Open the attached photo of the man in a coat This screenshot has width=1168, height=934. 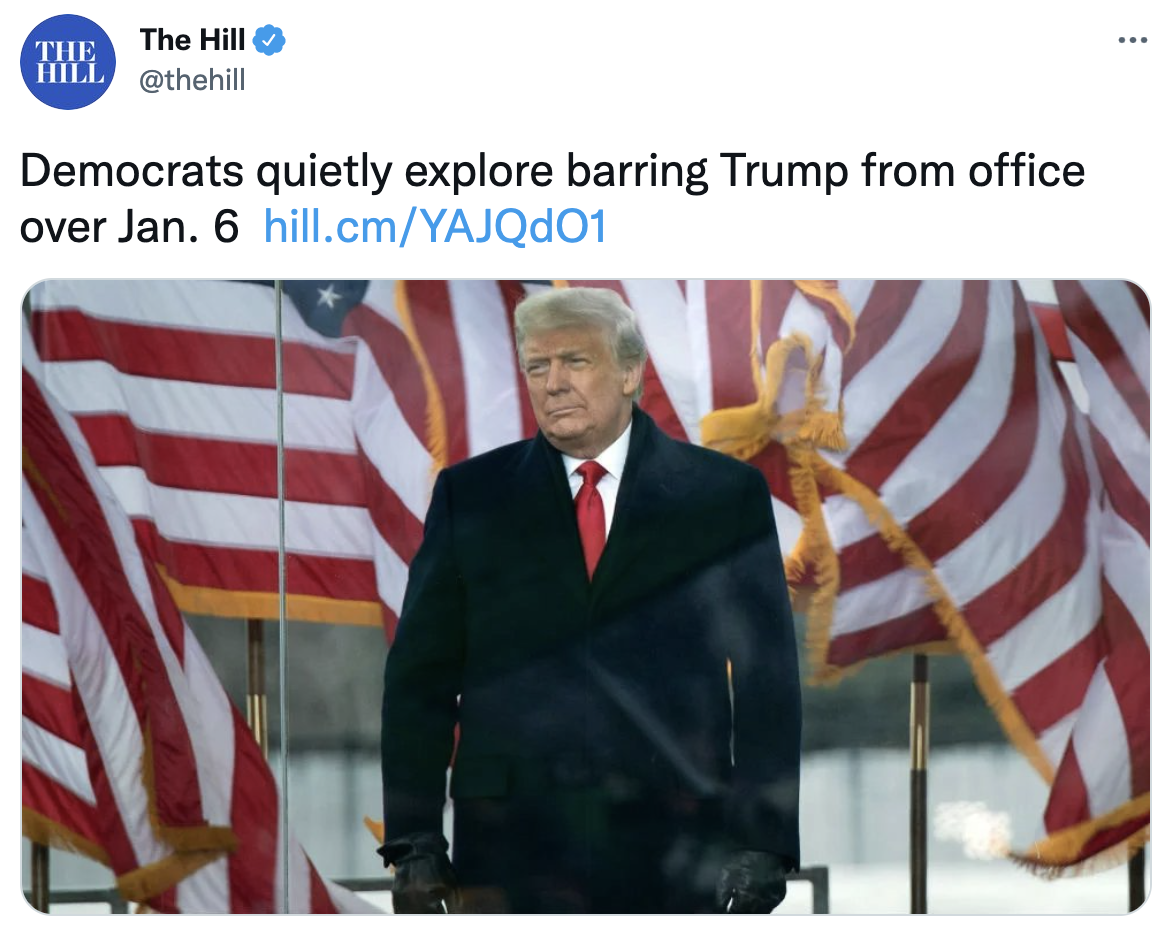585,597
